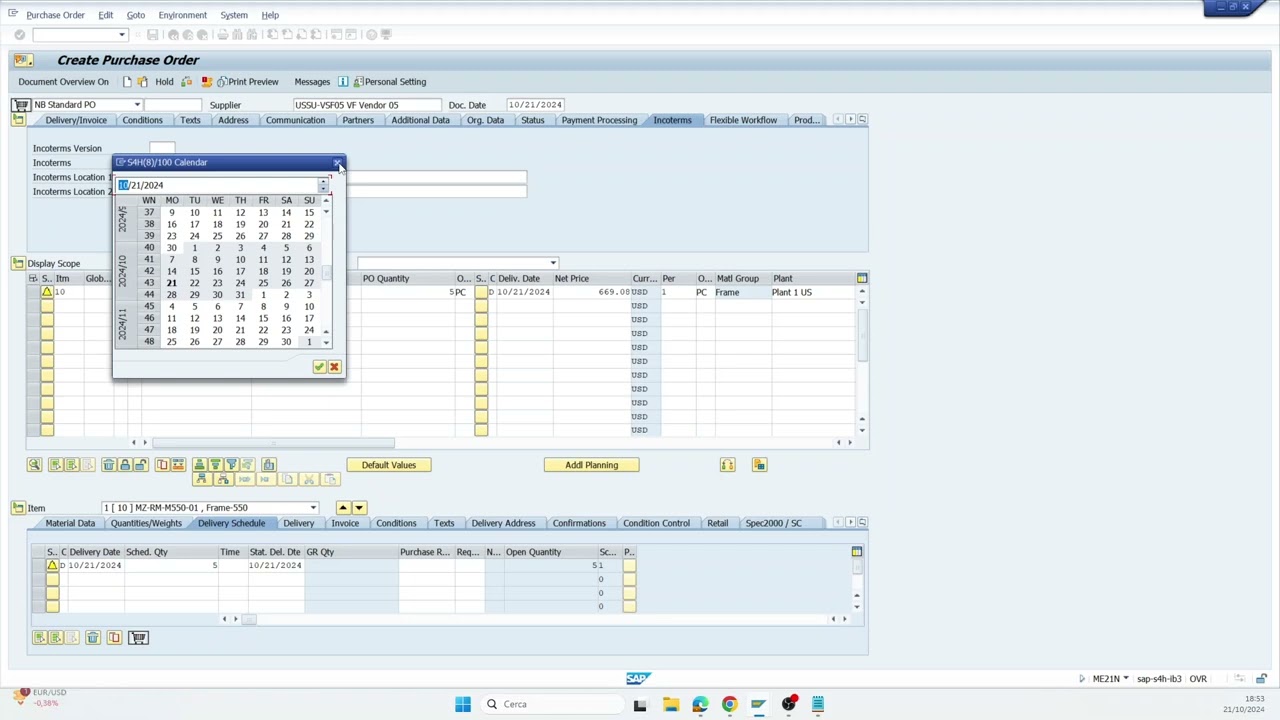Click the column settings icon of delivery schedule table
The height and width of the screenshot is (720, 1280).
857,552
